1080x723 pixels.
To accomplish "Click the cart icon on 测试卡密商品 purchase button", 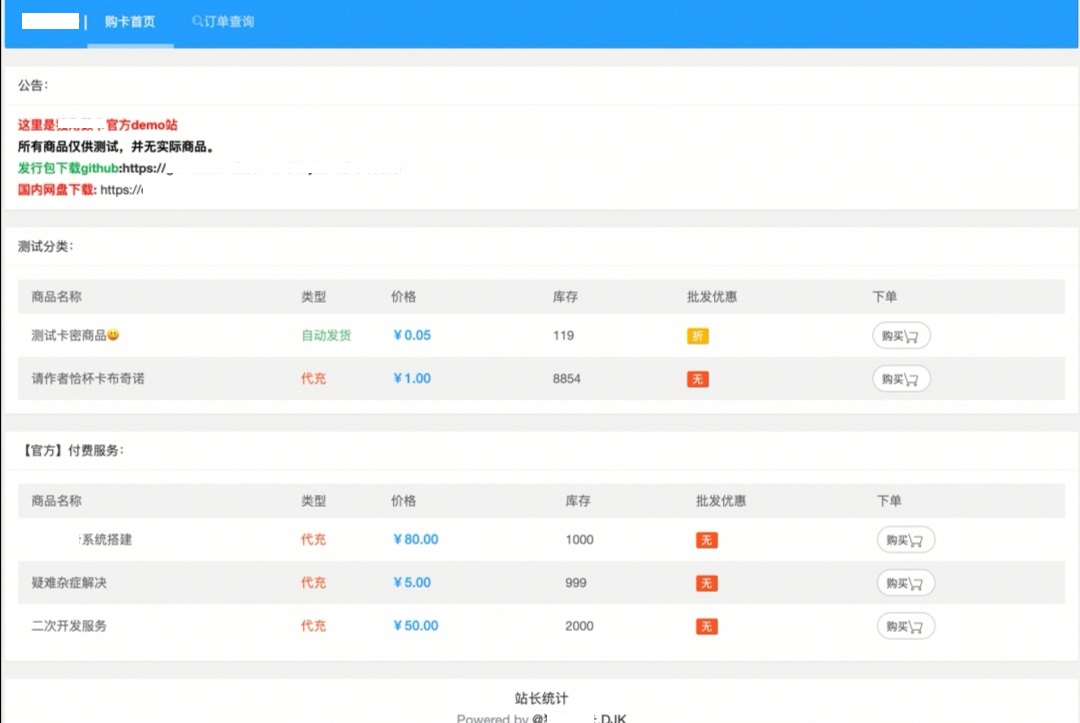I will tap(912, 336).
